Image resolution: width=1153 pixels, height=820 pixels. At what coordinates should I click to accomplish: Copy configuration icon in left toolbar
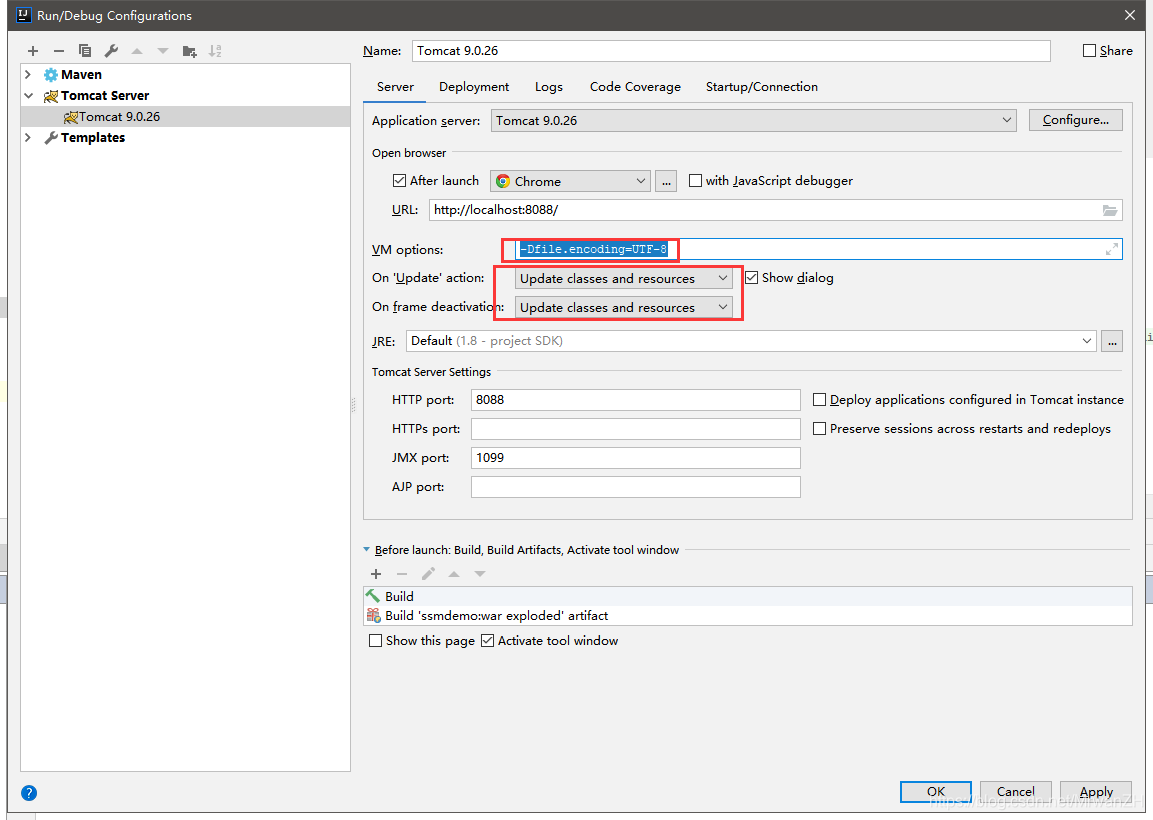(x=85, y=51)
